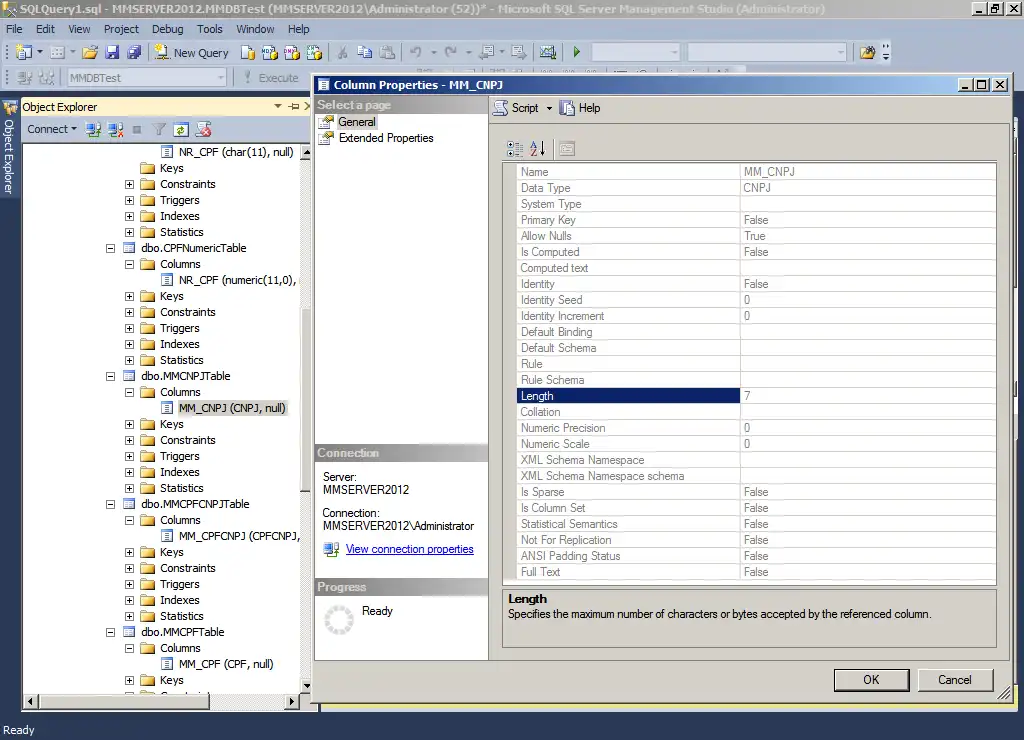Image resolution: width=1024 pixels, height=740 pixels.
Task: Open the Script dropdown arrow
Action: 547,108
